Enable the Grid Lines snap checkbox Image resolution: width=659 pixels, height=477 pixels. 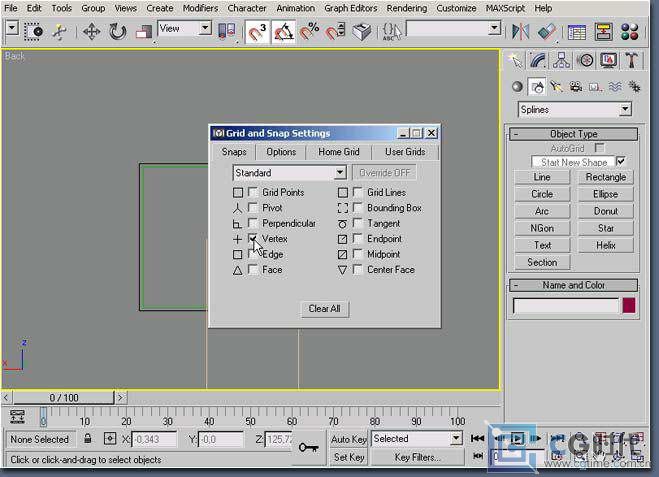[x=358, y=192]
